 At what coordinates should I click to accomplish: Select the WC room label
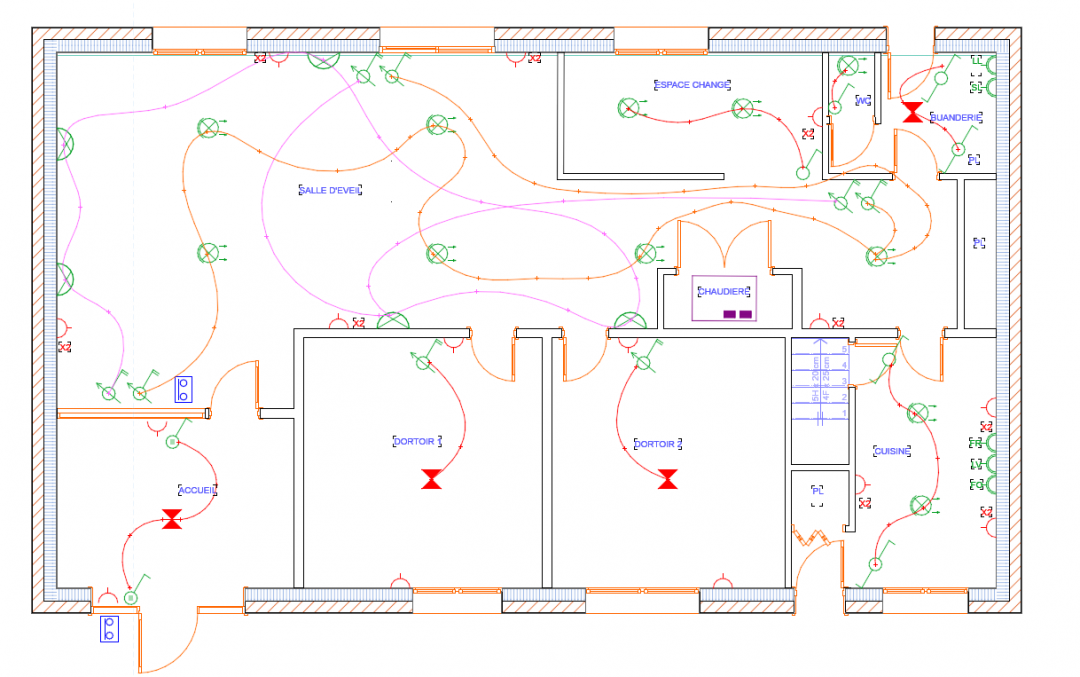[863, 100]
